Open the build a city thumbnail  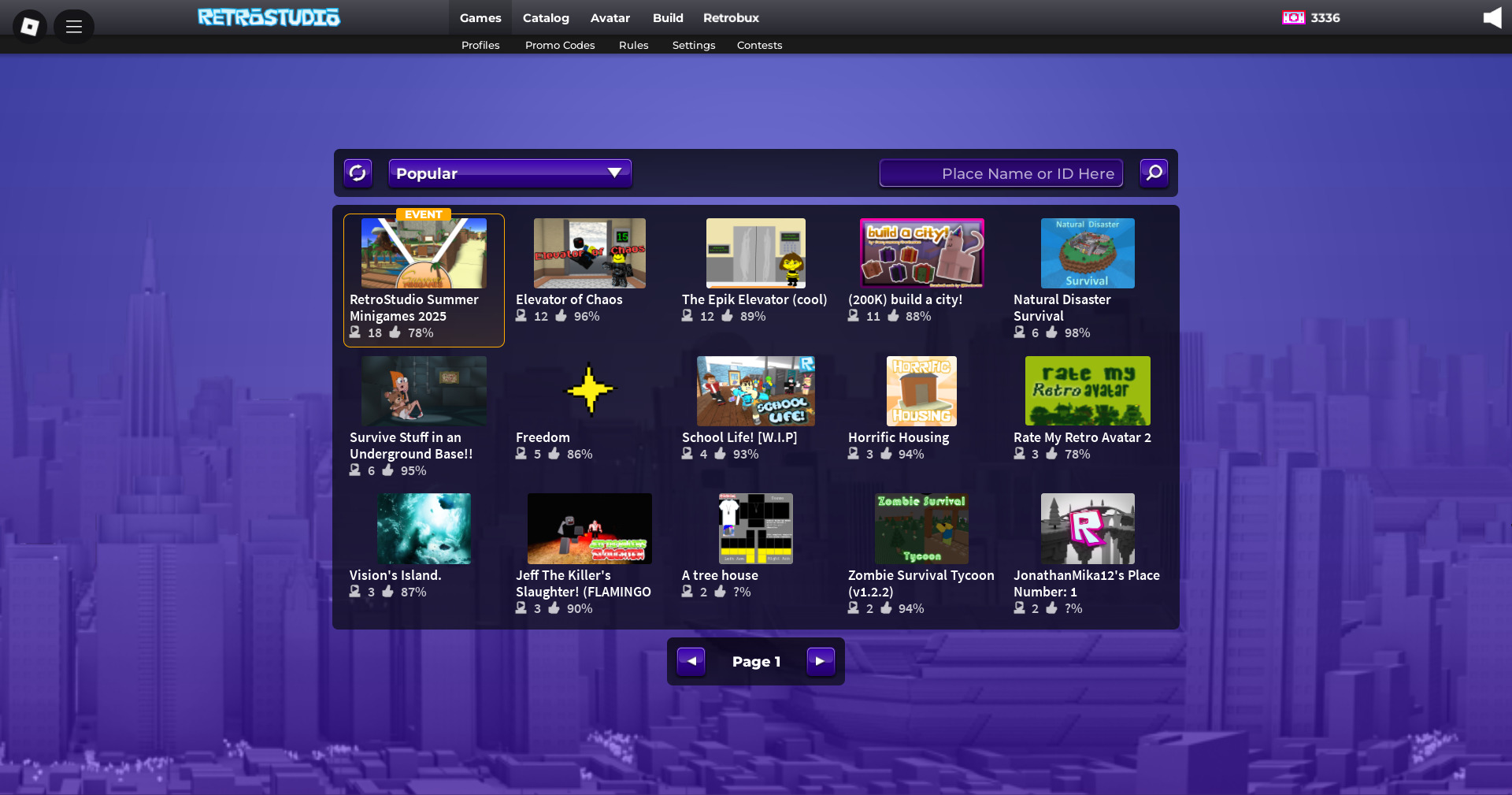[922, 253]
